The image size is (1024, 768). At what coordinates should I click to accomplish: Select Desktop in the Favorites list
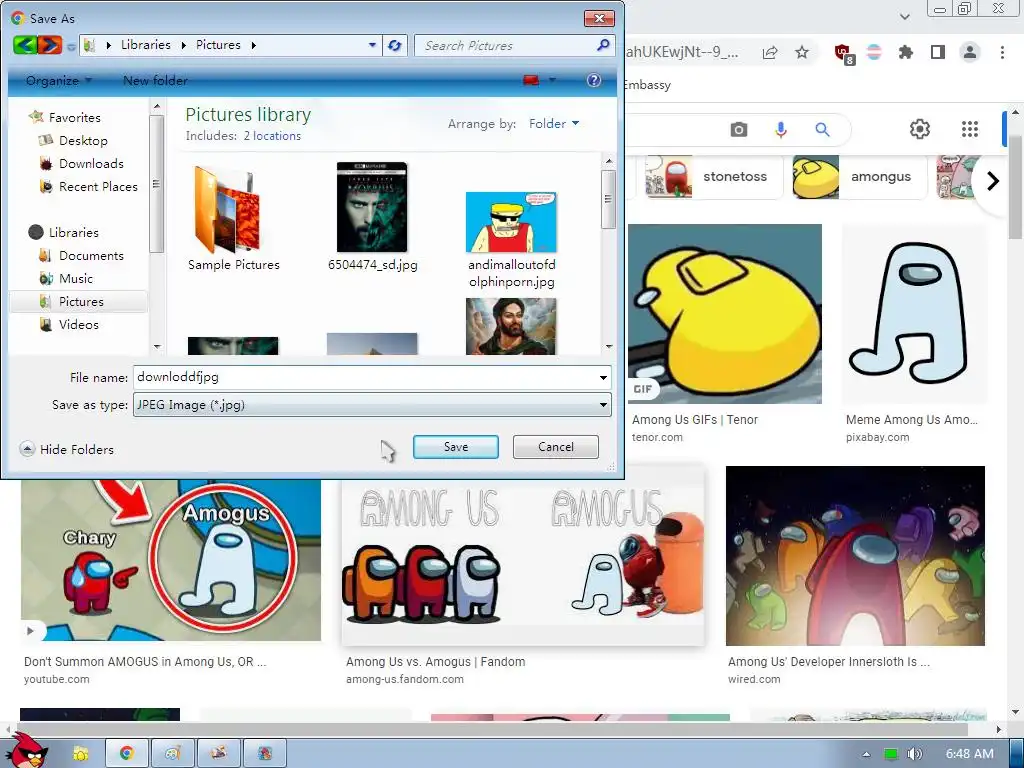click(83, 140)
